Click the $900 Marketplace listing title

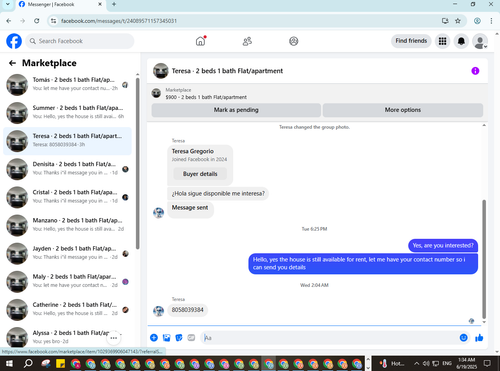[x=206, y=97]
